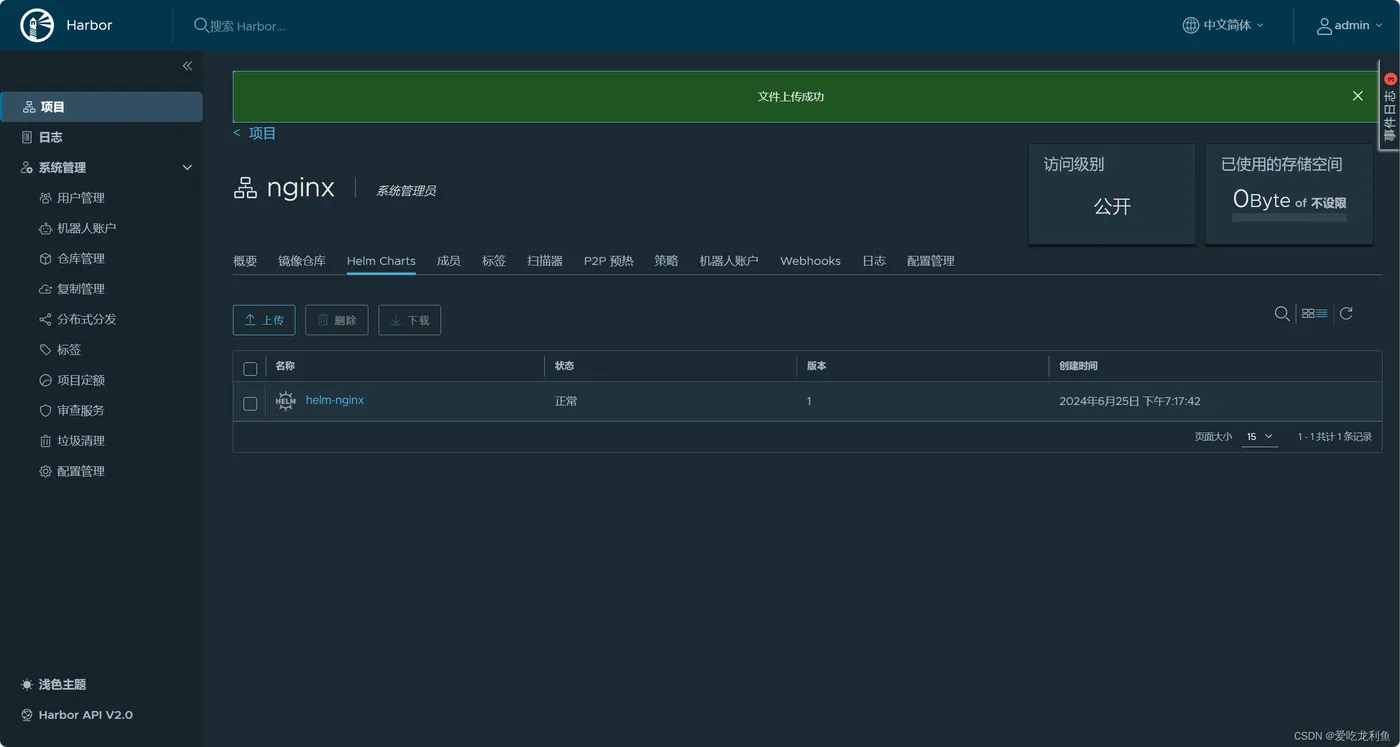Switch to list view layout

[x=1322, y=314]
